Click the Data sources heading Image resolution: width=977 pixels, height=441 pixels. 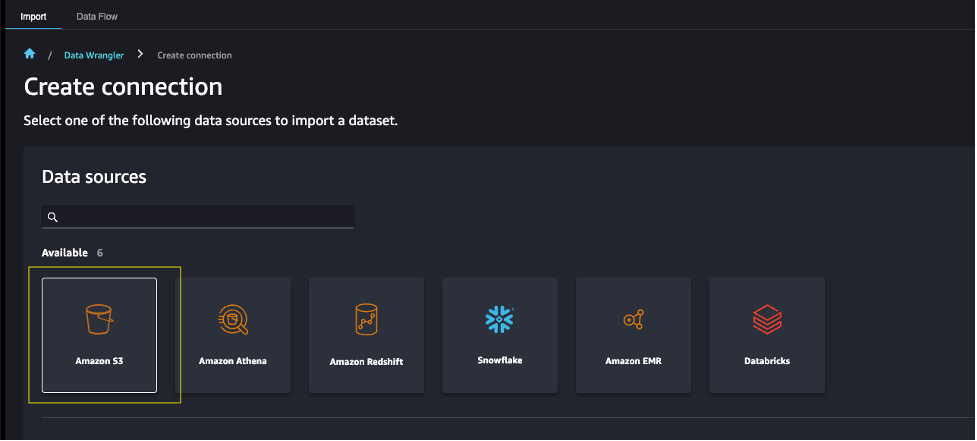click(94, 177)
